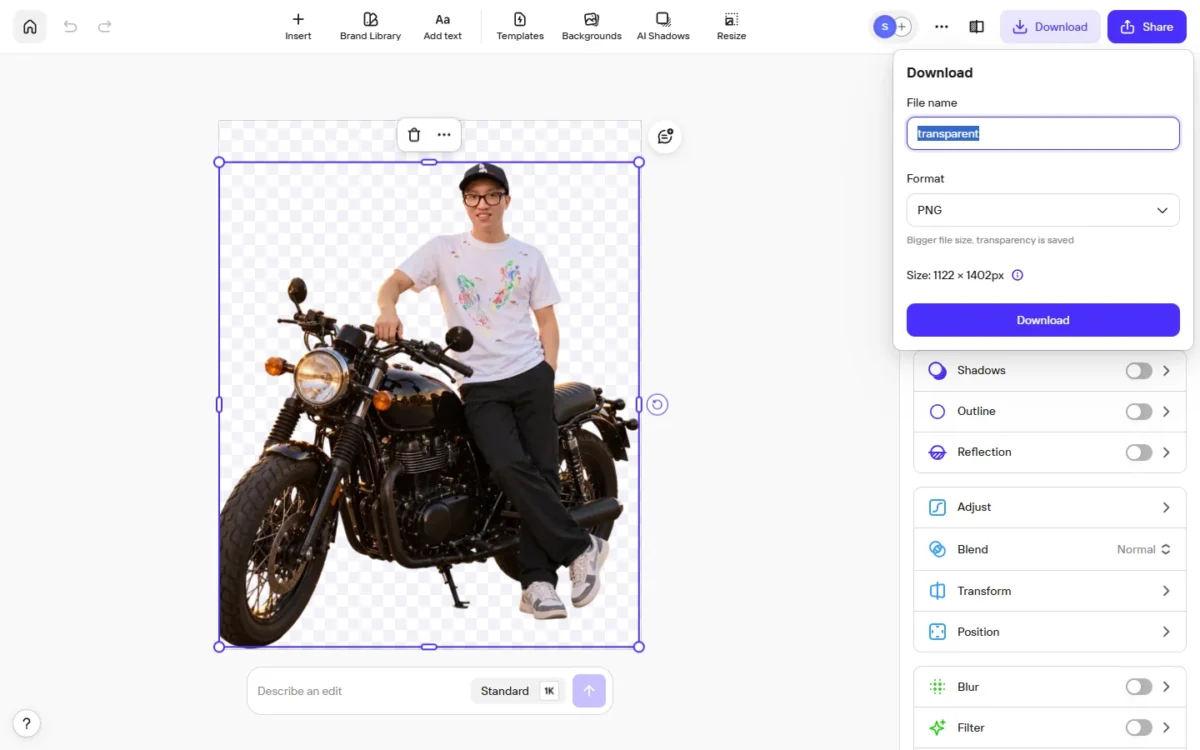1200x750 pixels.
Task: Click the top-left corner resize handle
Action: [x=219, y=162]
